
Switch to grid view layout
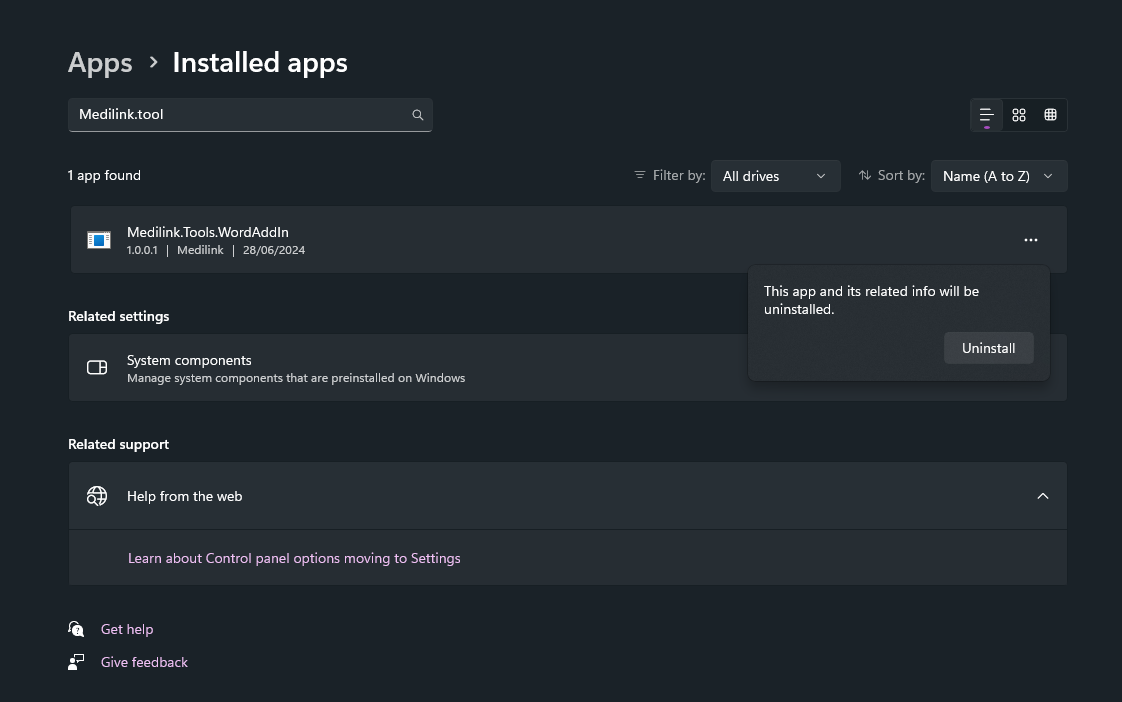(1019, 115)
